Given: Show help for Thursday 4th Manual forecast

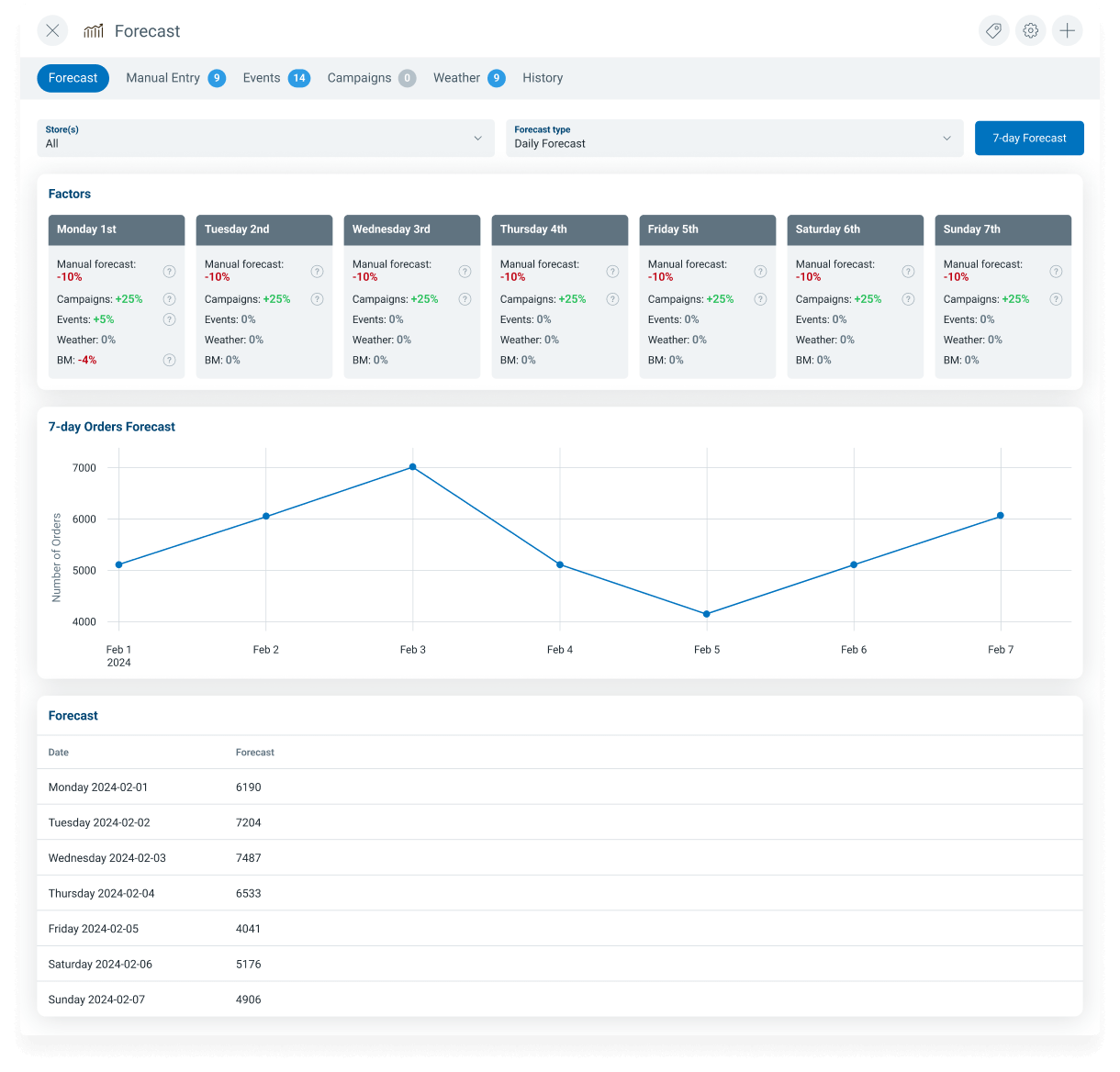Looking at the screenshot, I should (x=612, y=271).
